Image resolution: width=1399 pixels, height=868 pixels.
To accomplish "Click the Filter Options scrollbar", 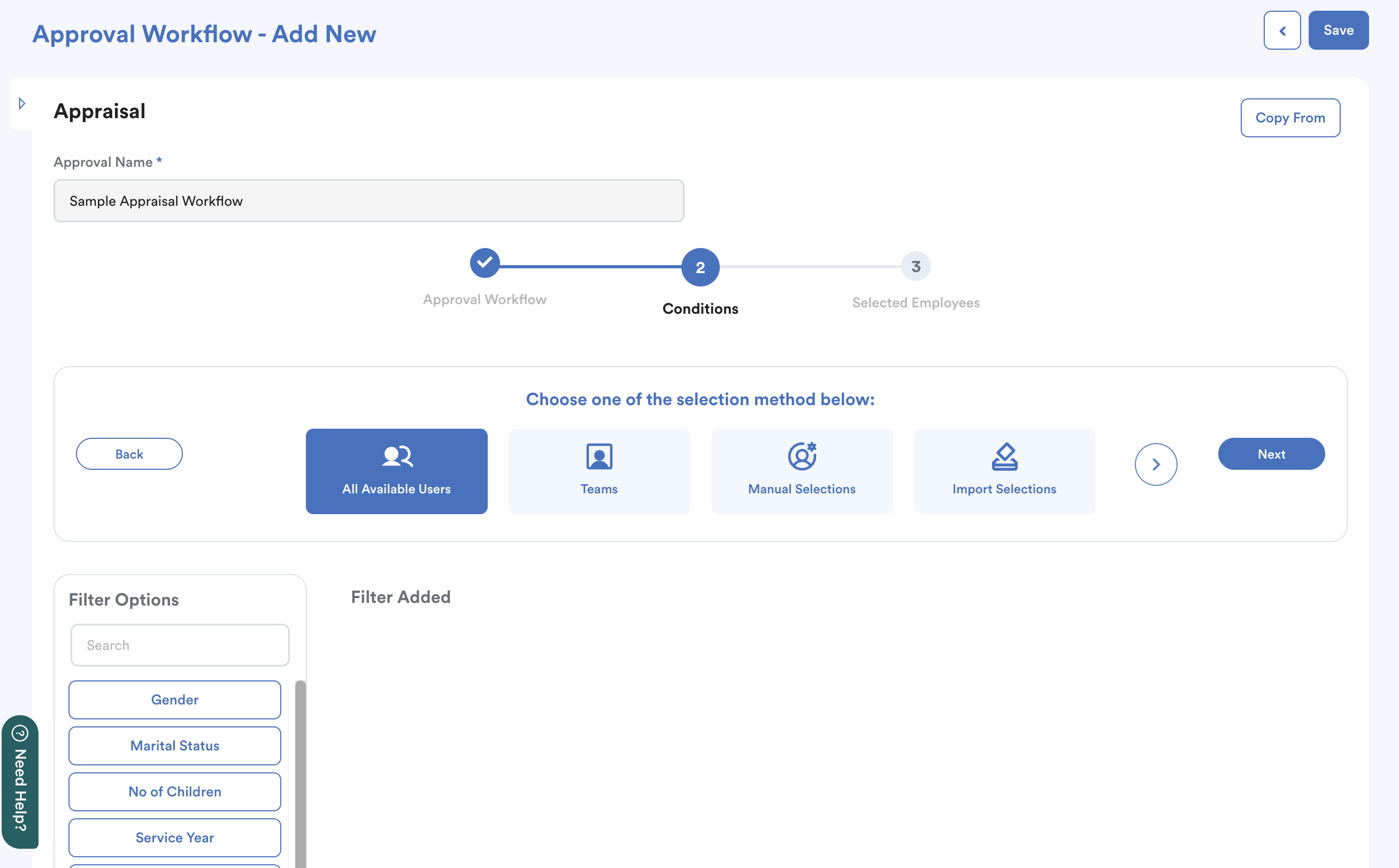I will pyautogui.click(x=301, y=775).
